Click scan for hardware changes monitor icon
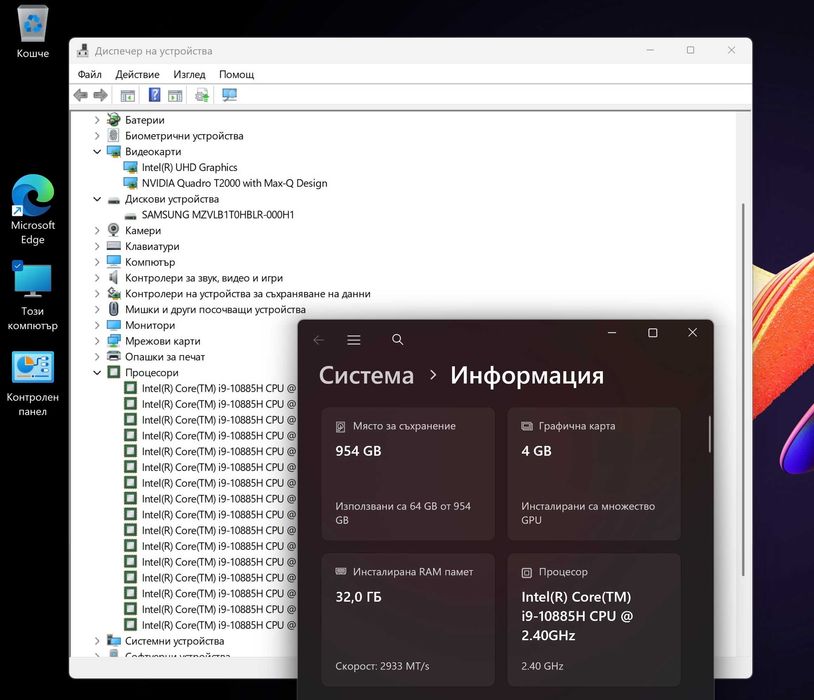Image resolution: width=814 pixels, height=700 pixels. click(229, 95)
